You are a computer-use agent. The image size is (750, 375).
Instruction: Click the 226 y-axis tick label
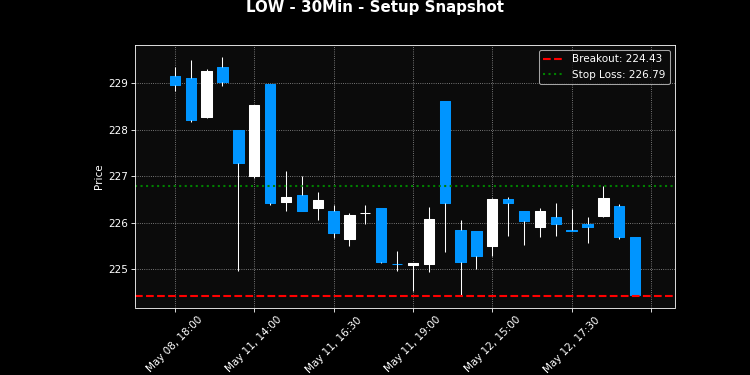coord(119,223)
